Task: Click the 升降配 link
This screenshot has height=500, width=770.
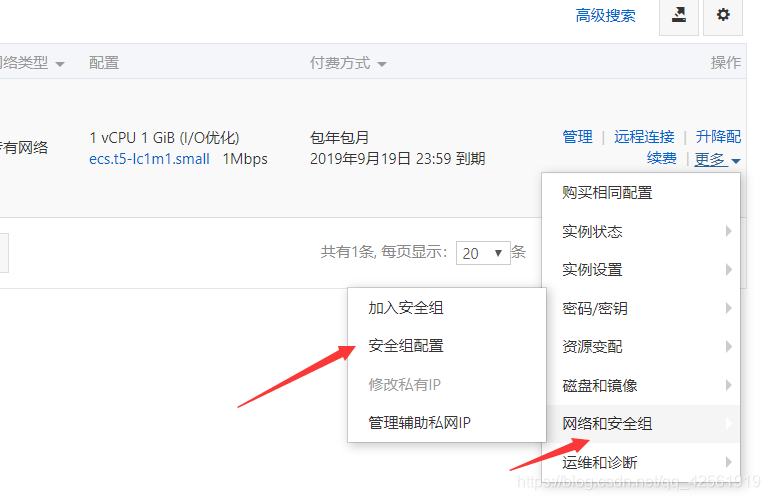Action: (x=718, y=137)
